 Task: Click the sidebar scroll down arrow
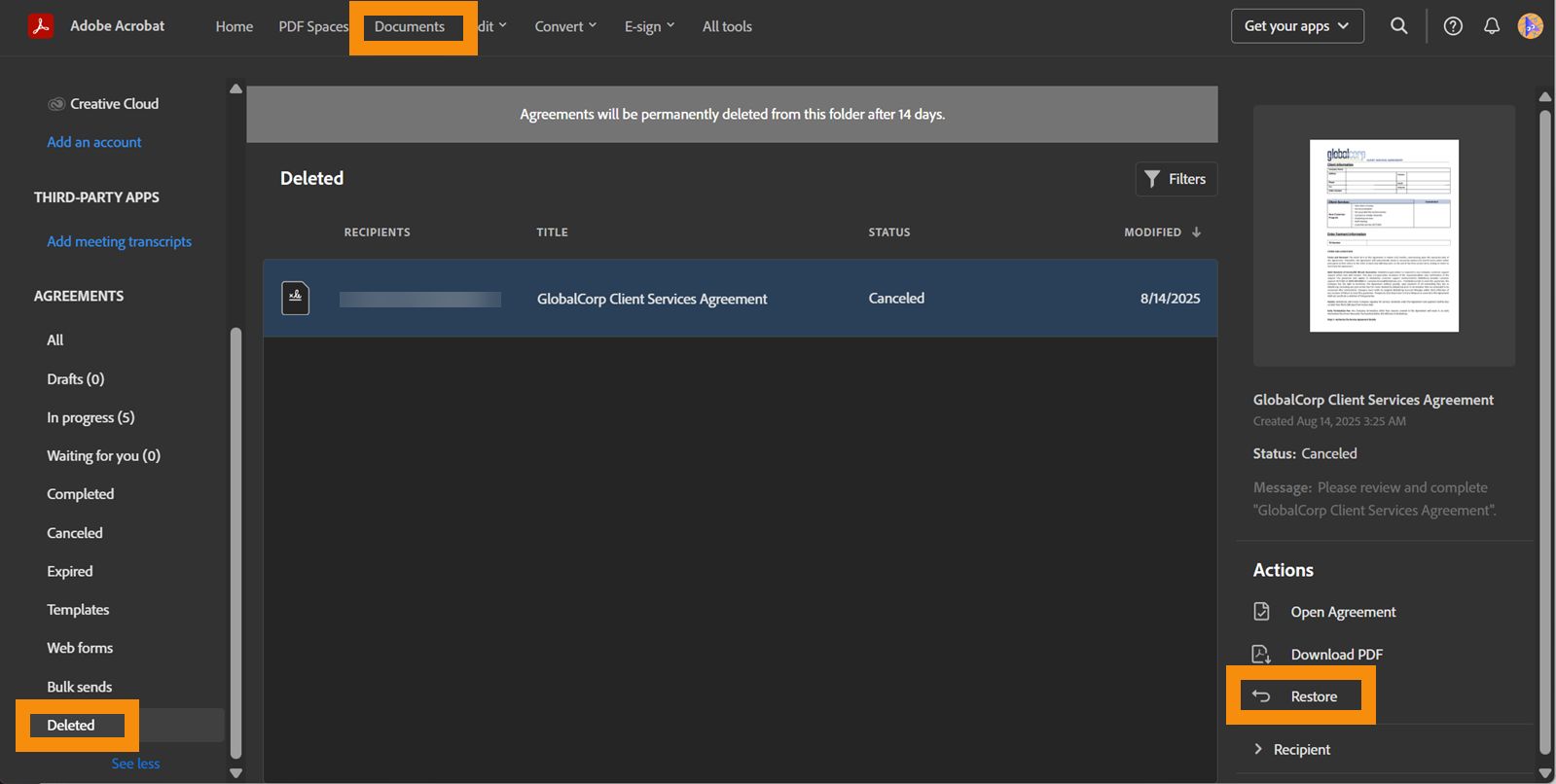tap(235, 773)
